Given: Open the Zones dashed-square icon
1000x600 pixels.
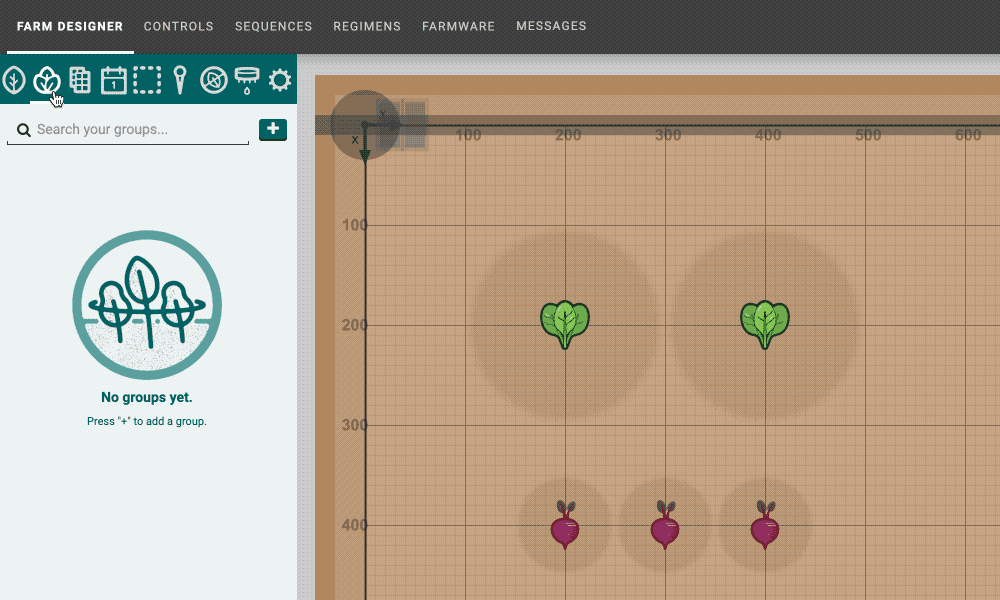Looking at the screenshot, I should 147,80.
